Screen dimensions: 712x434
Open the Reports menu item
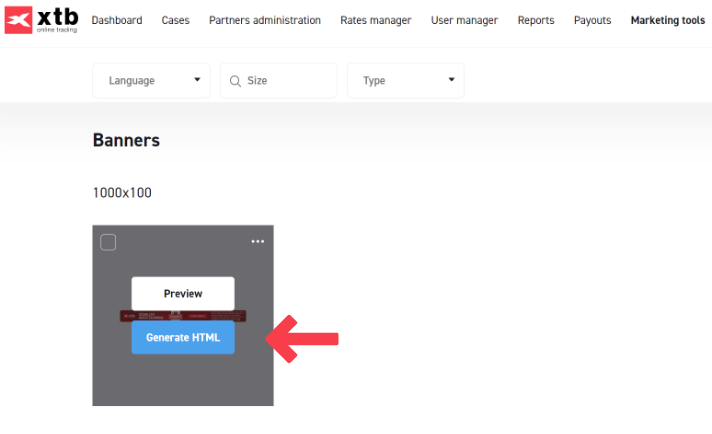click(x=536, y=20)
